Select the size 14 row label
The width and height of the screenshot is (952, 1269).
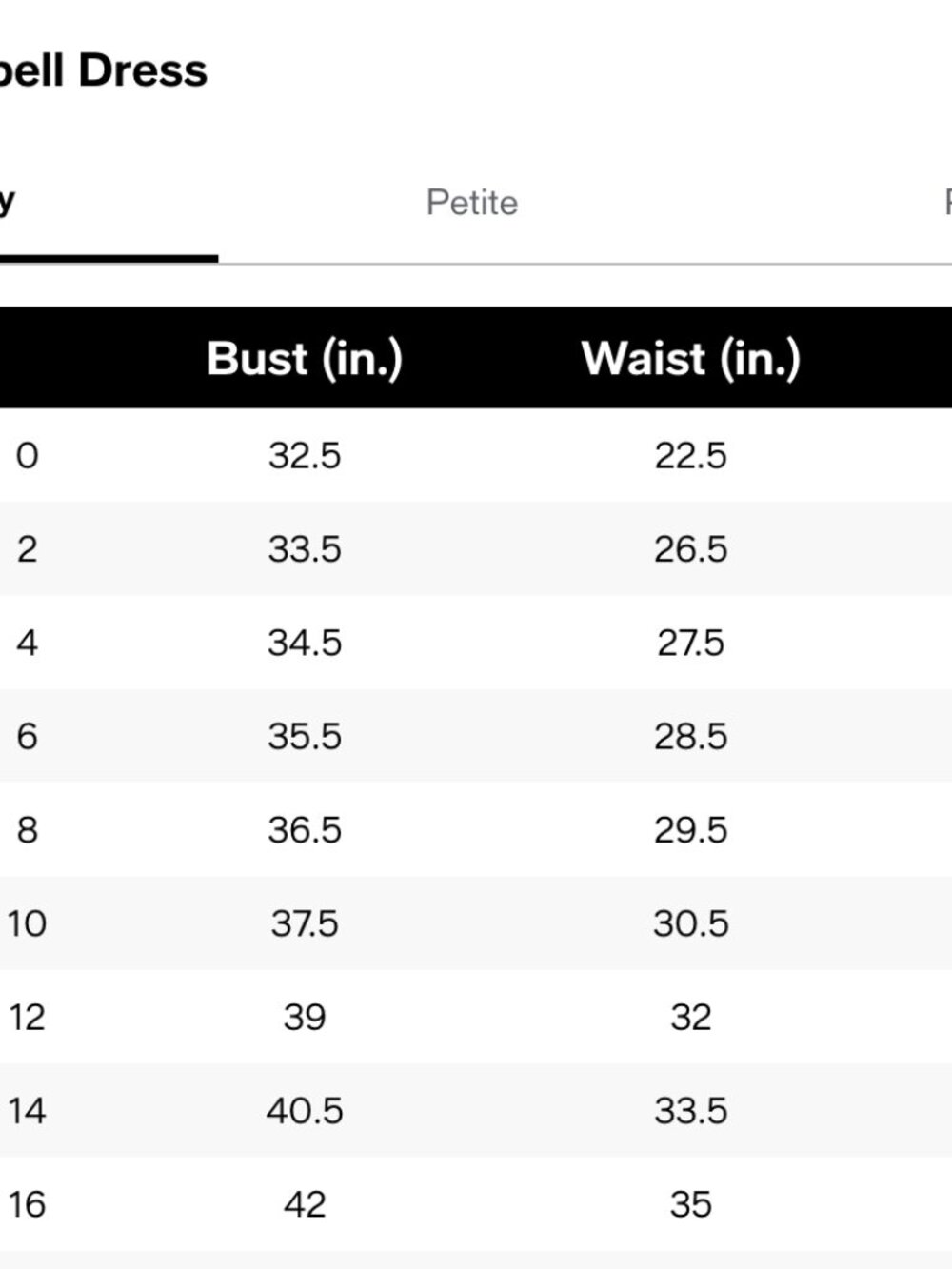(28, 1111)
